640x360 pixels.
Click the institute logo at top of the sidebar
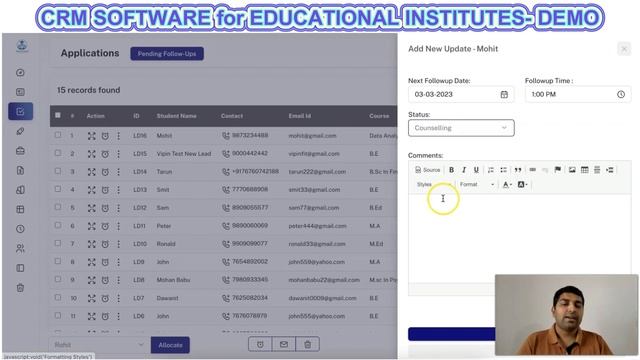click(22, 46)
